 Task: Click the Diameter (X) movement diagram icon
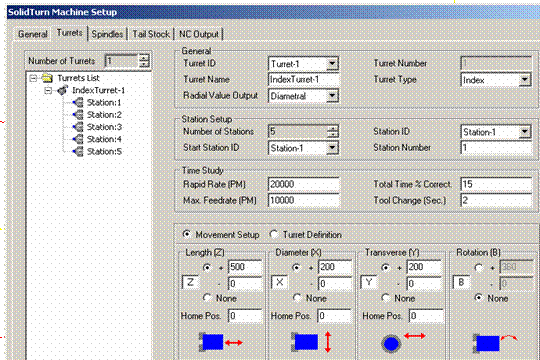click(311, 342)
